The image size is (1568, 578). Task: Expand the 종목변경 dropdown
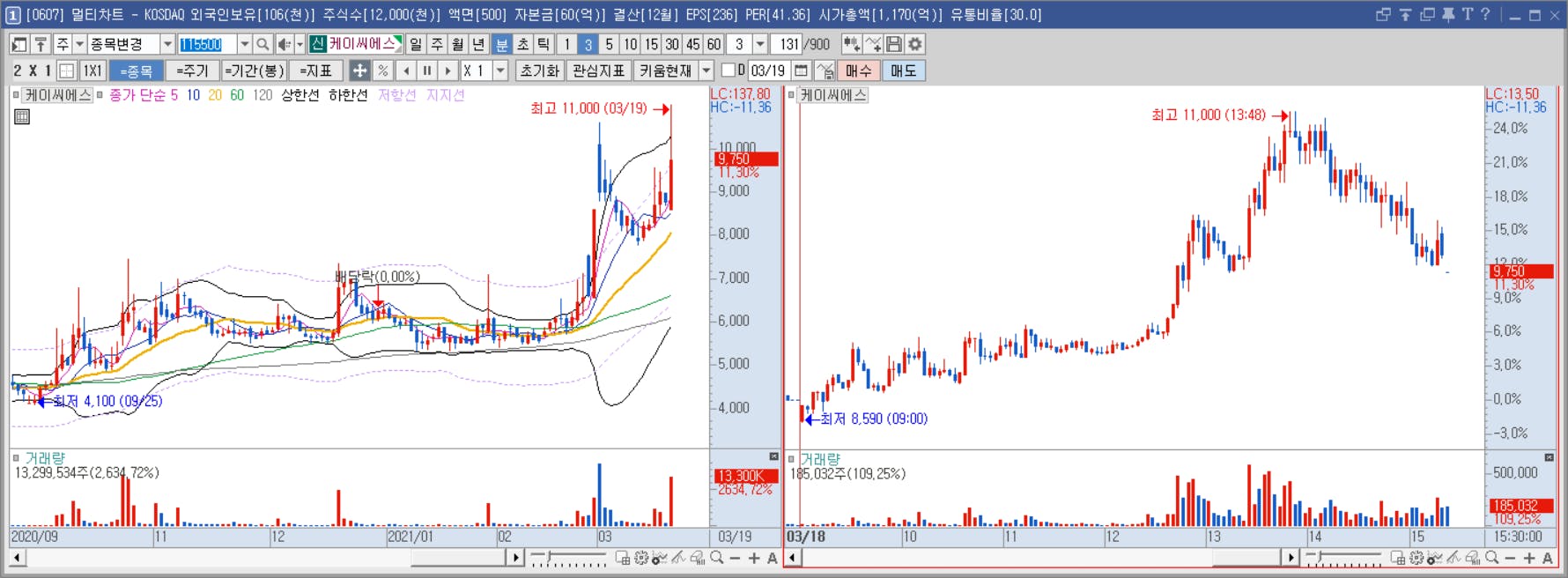166,44
